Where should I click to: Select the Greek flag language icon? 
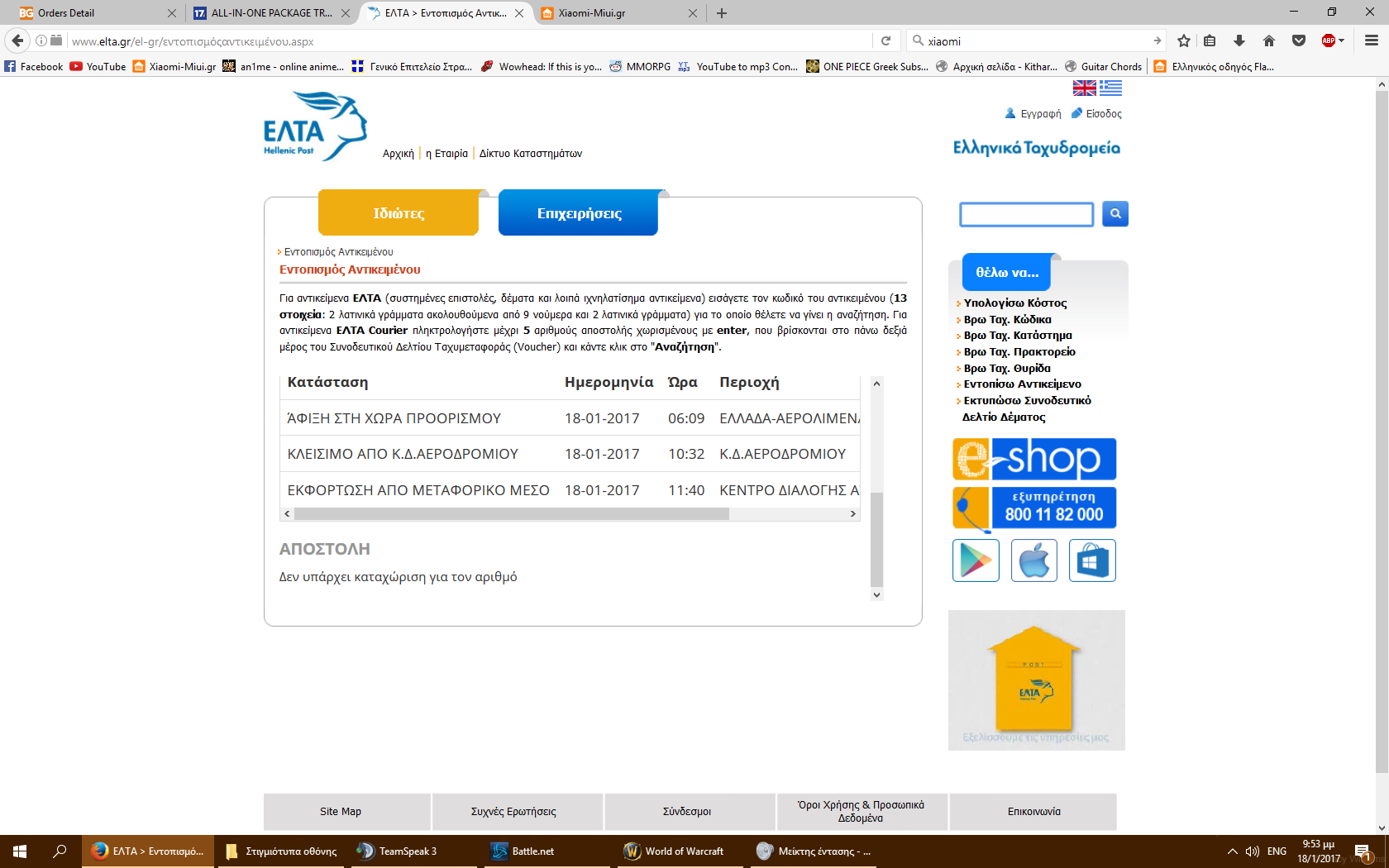click(1110, 88)
